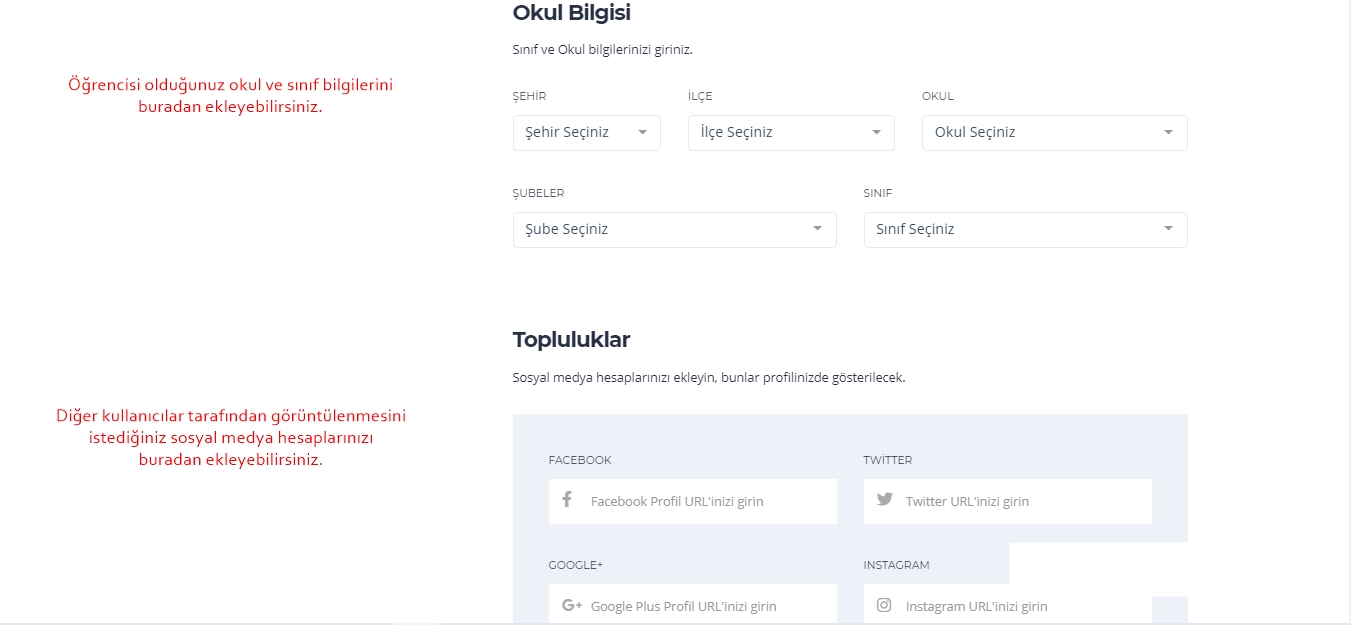Image resolution: width=1351 pixels, height=625 pixels.
Task: Click the Instagram camera icon
Action: 884,605
